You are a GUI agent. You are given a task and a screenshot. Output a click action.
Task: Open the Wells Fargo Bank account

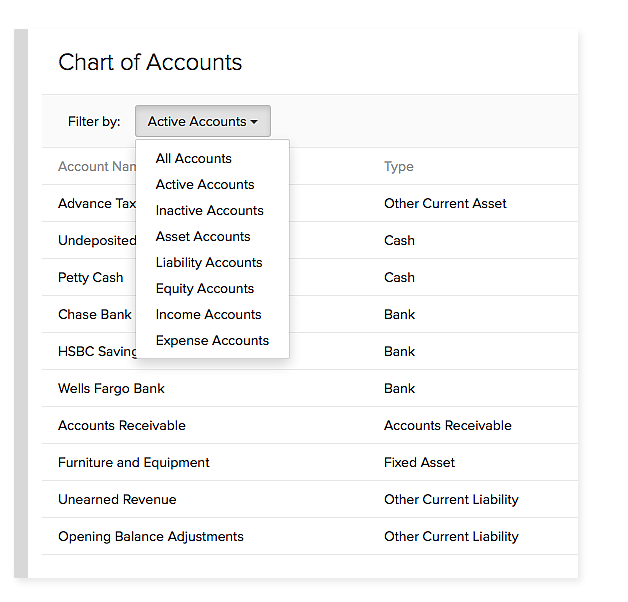pyautogui.click(x=111, y=388)
